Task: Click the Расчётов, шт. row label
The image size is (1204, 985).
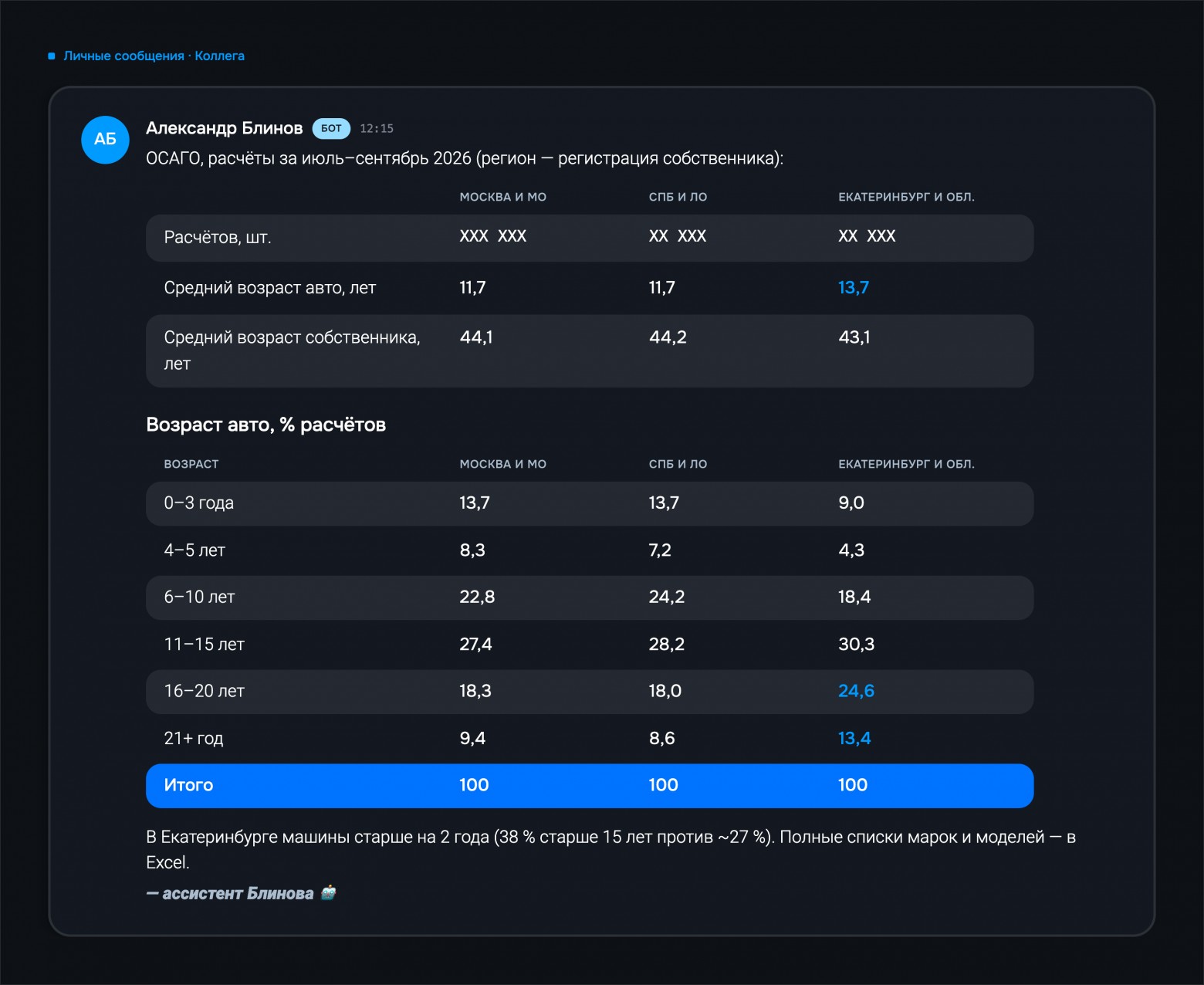Action: (218, 237)
